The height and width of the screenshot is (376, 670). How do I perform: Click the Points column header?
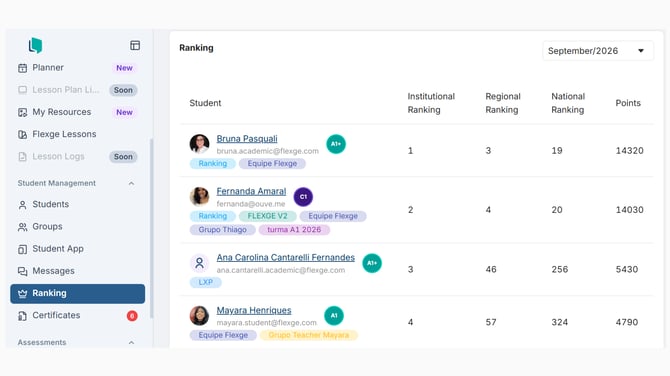point(628,103)
